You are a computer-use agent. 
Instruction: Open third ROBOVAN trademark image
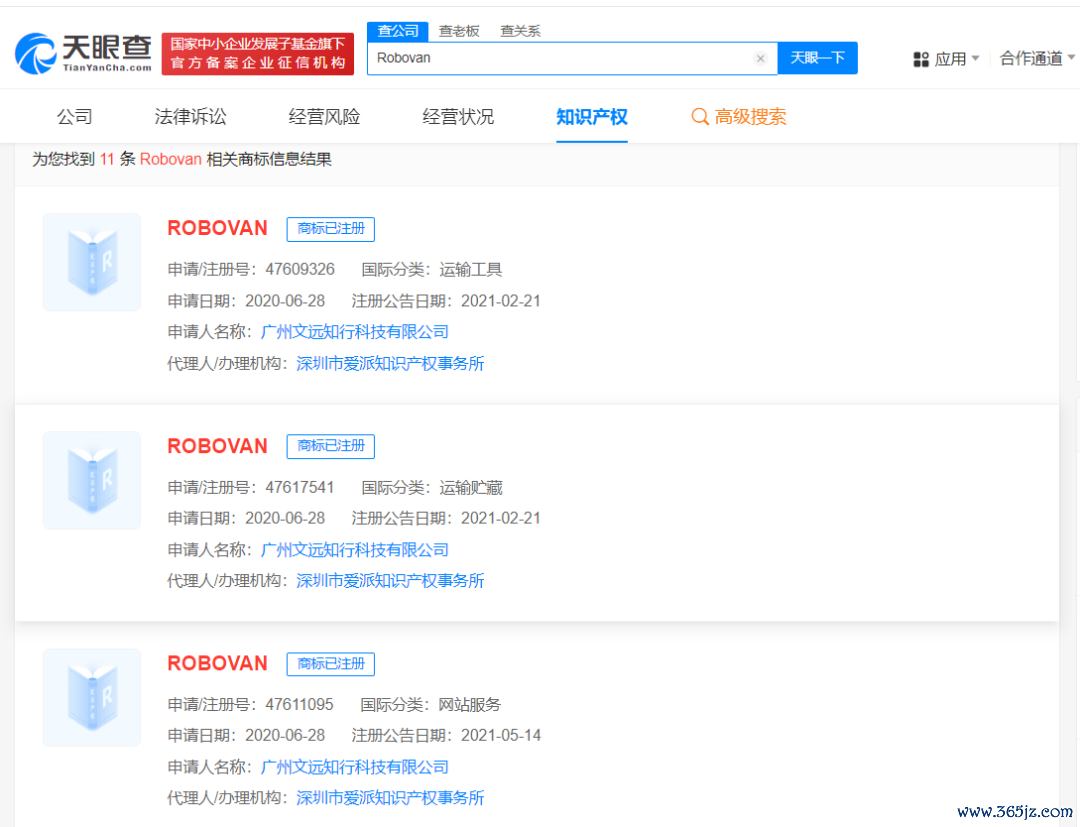92,698
